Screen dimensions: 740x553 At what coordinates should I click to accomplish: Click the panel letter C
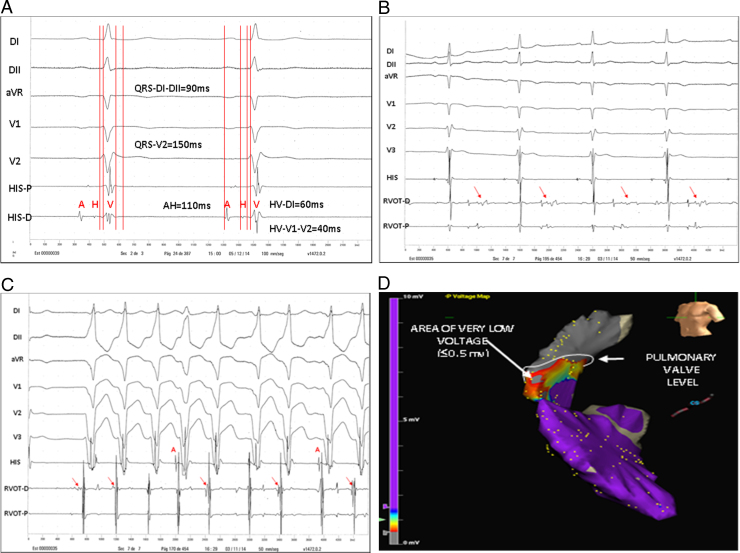coord(6,285)
